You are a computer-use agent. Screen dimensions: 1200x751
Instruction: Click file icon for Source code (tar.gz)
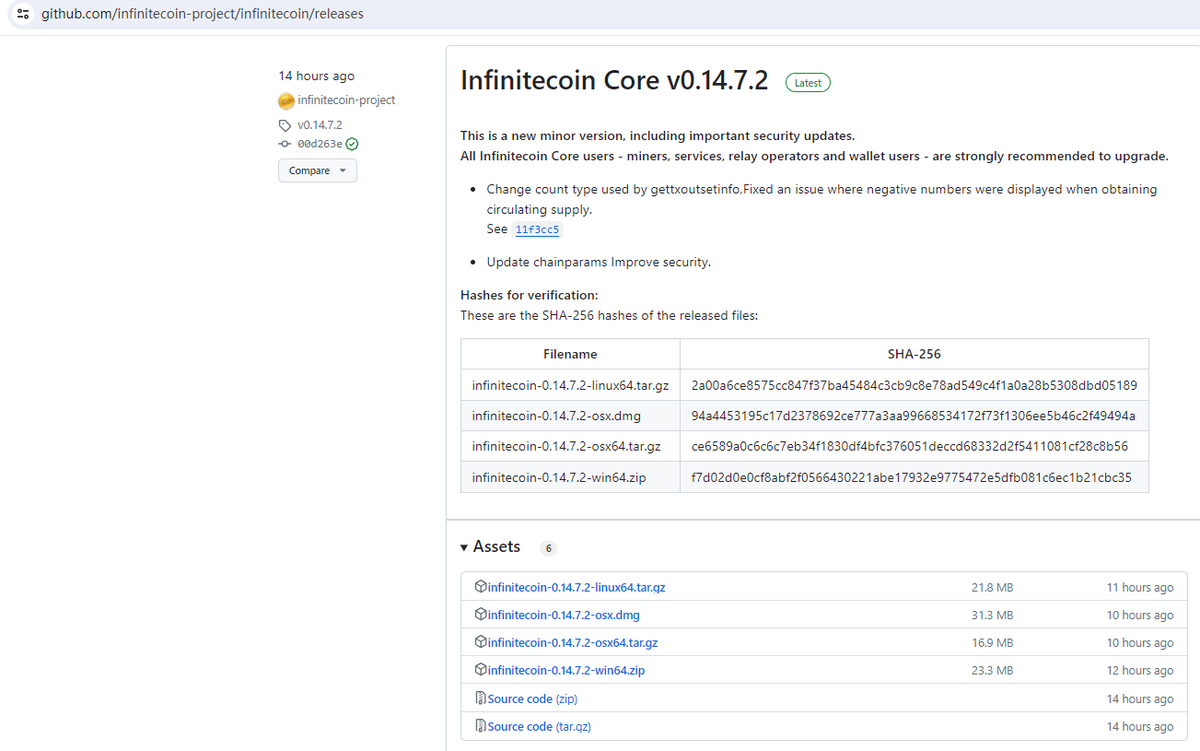[480, 726]
